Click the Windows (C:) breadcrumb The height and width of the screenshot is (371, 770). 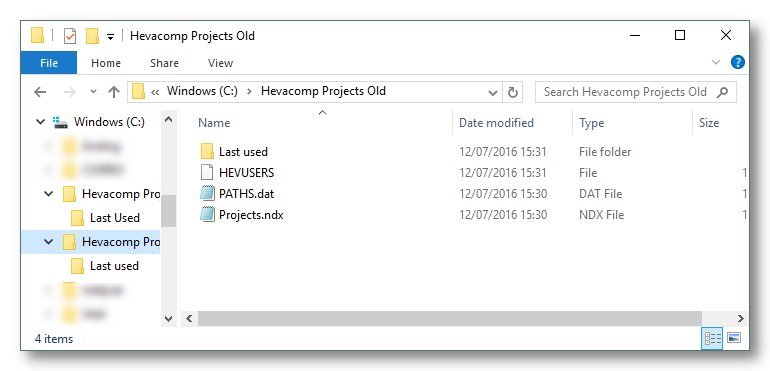click(202, 91)
